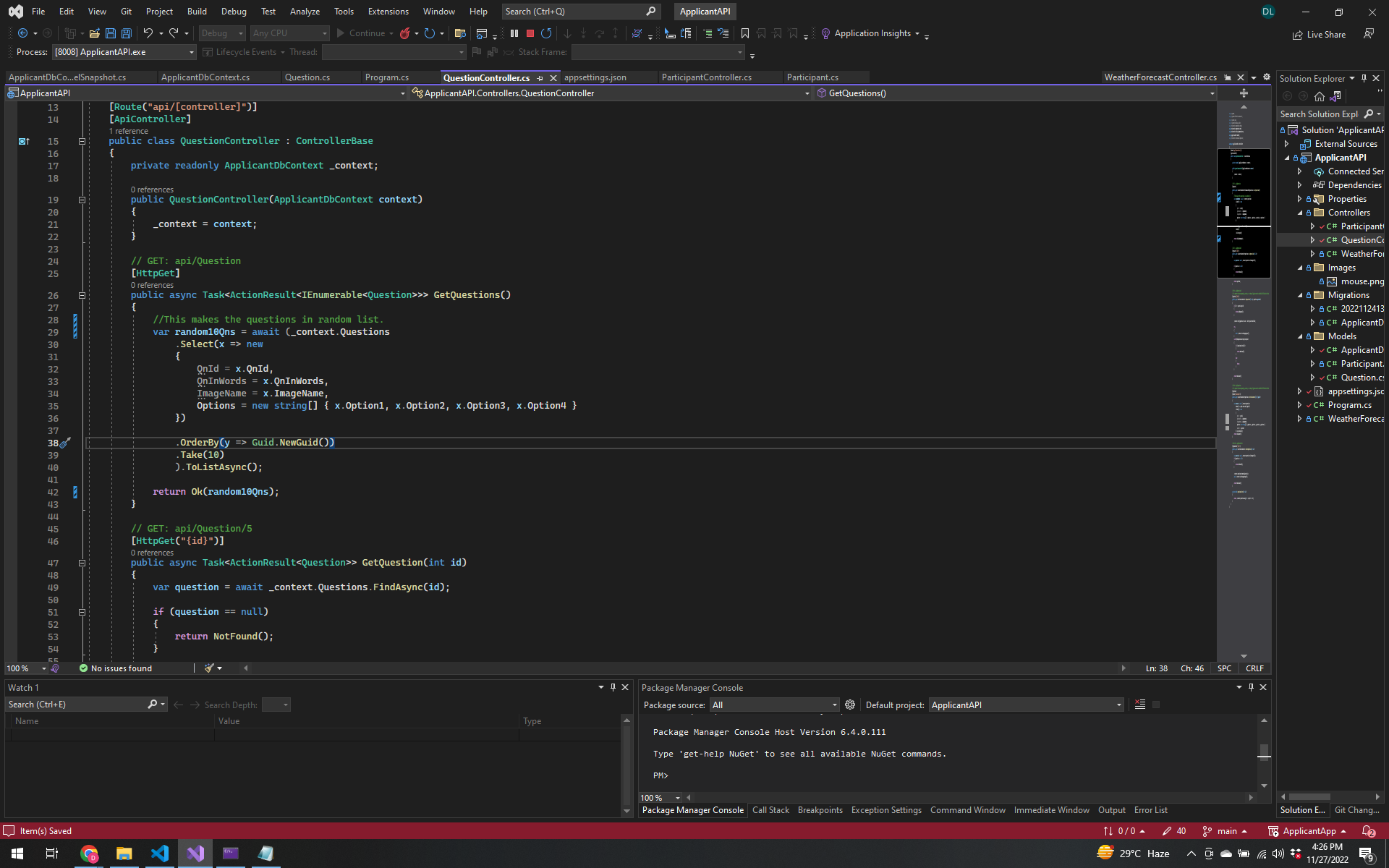Viewport: 1389px width, 868px height.
Task: Select the Restart debugging icon
Action: [547, 33]
